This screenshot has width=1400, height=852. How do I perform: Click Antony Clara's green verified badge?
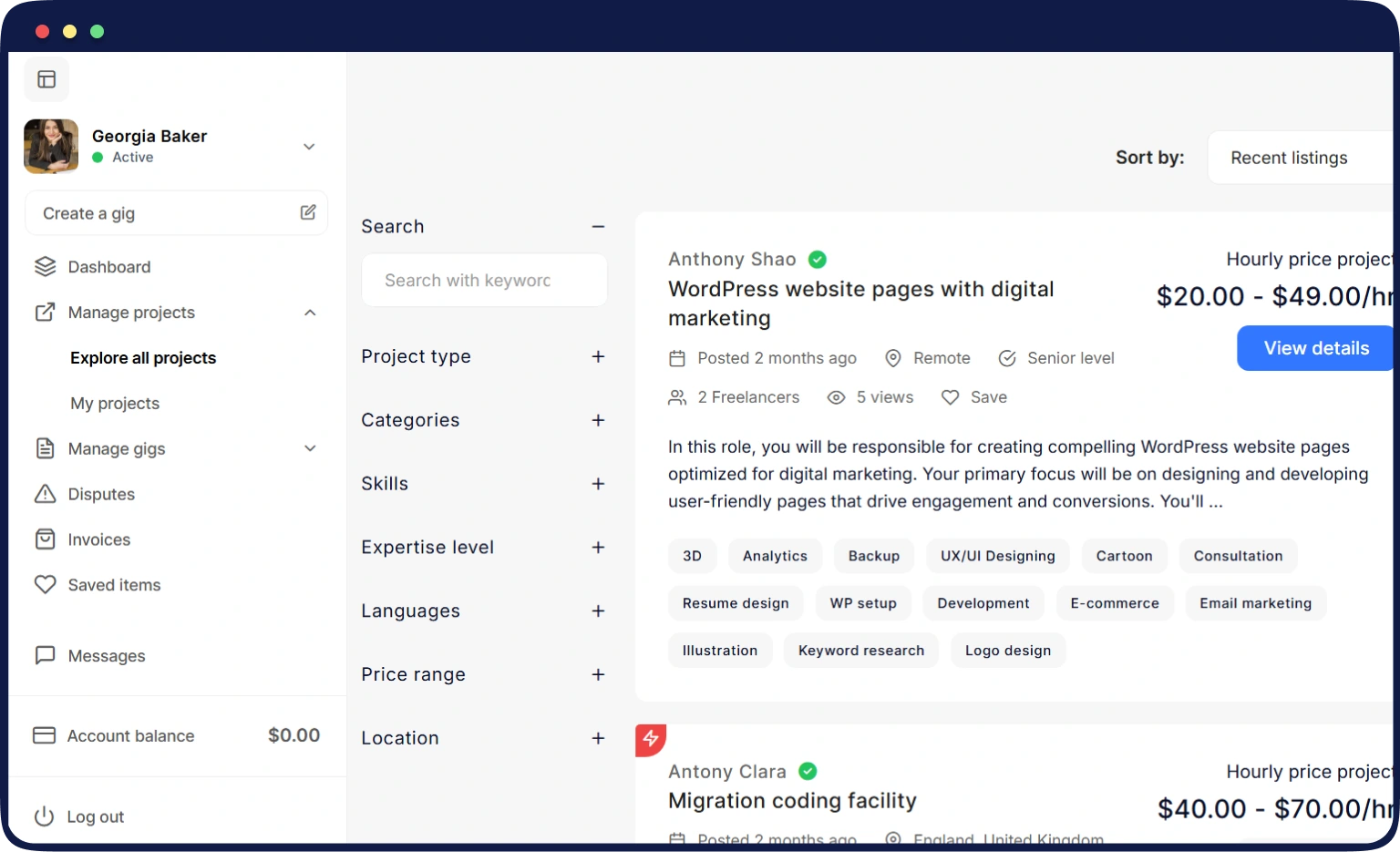click(x=808, y=772)
